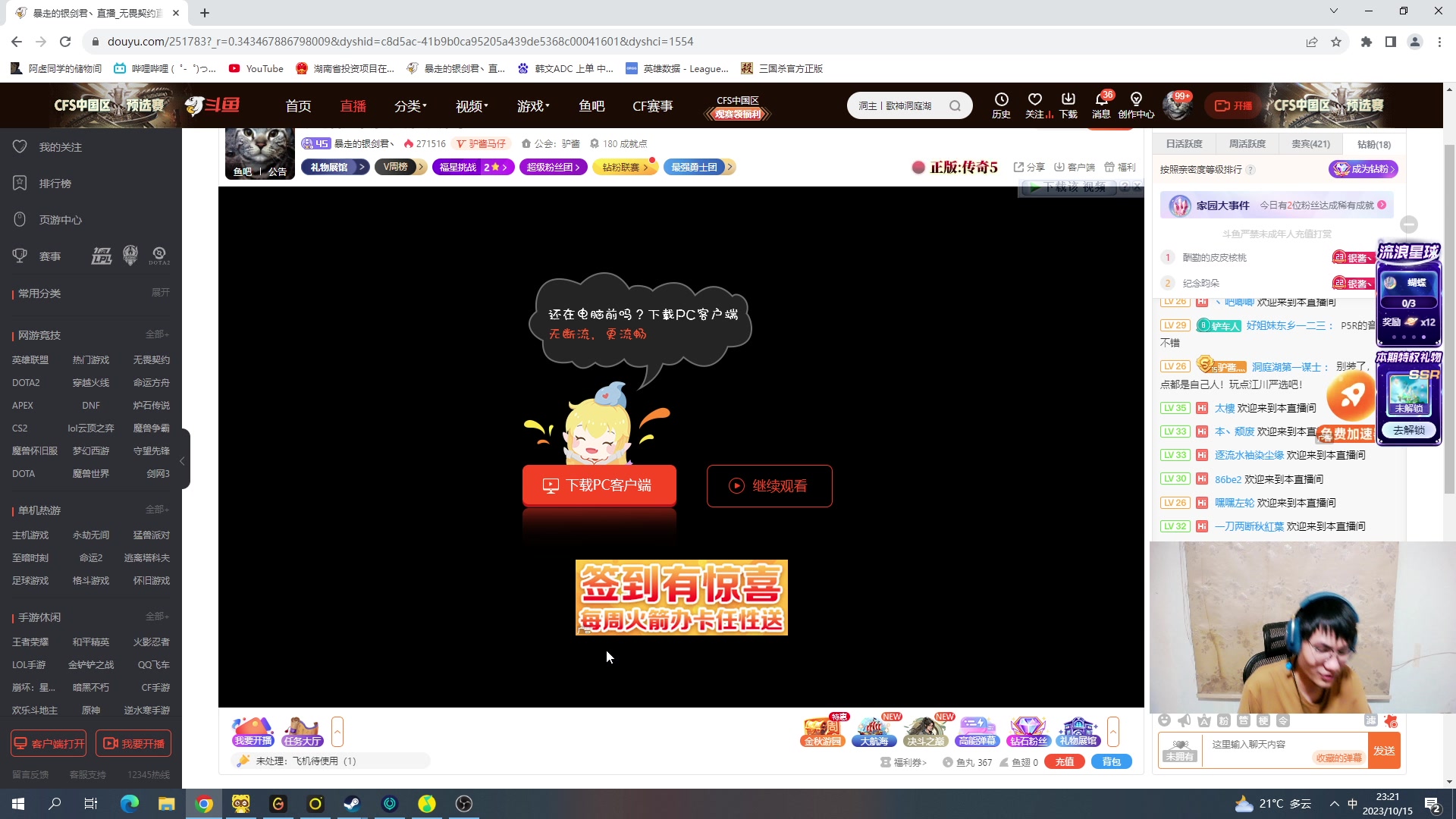1456x819 pixels.
Task: Open the 消息 messages icon showing 36
Action: click(1102, 105)
